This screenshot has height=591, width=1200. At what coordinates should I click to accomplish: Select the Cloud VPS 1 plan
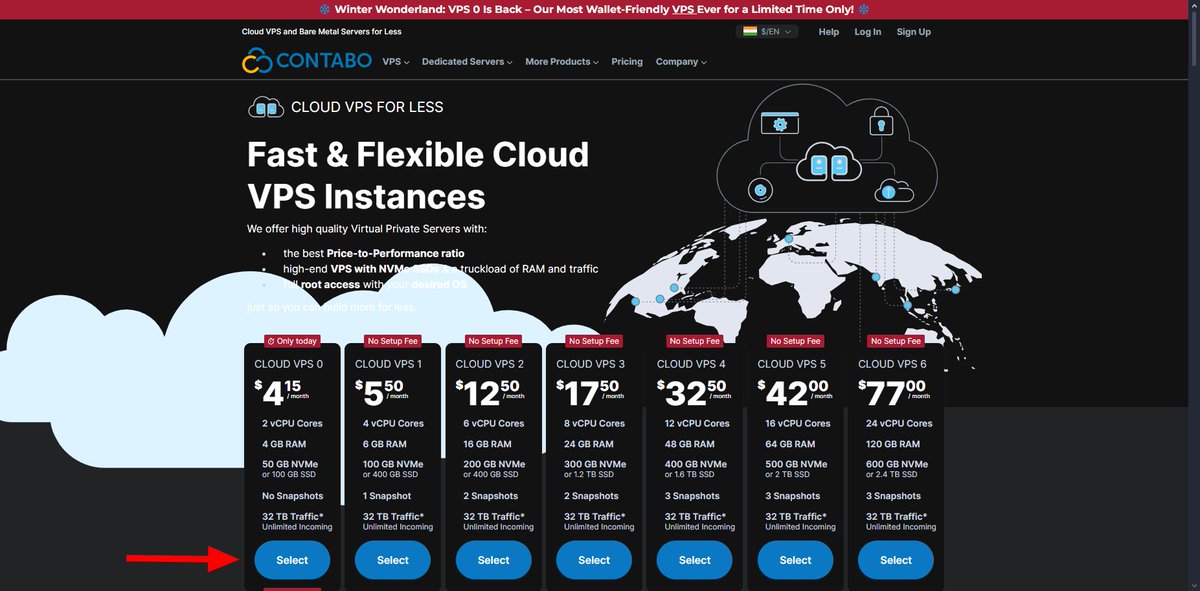coord(393,560)
